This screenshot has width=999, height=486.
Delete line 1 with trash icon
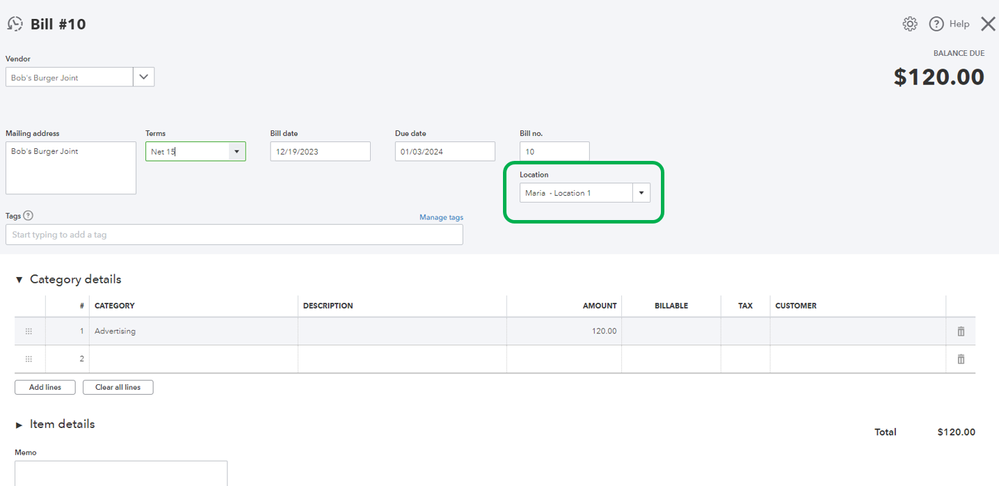[x=961, y=331]
